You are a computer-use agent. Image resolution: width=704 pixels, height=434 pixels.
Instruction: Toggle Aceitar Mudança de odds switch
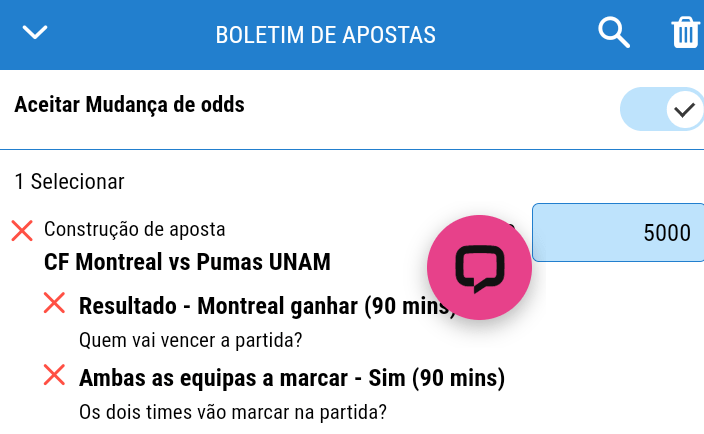click(x=660, y=109)
